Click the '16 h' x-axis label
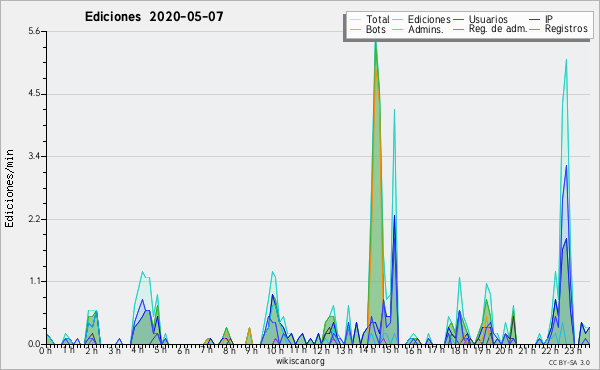 click(x=413, y=351)
